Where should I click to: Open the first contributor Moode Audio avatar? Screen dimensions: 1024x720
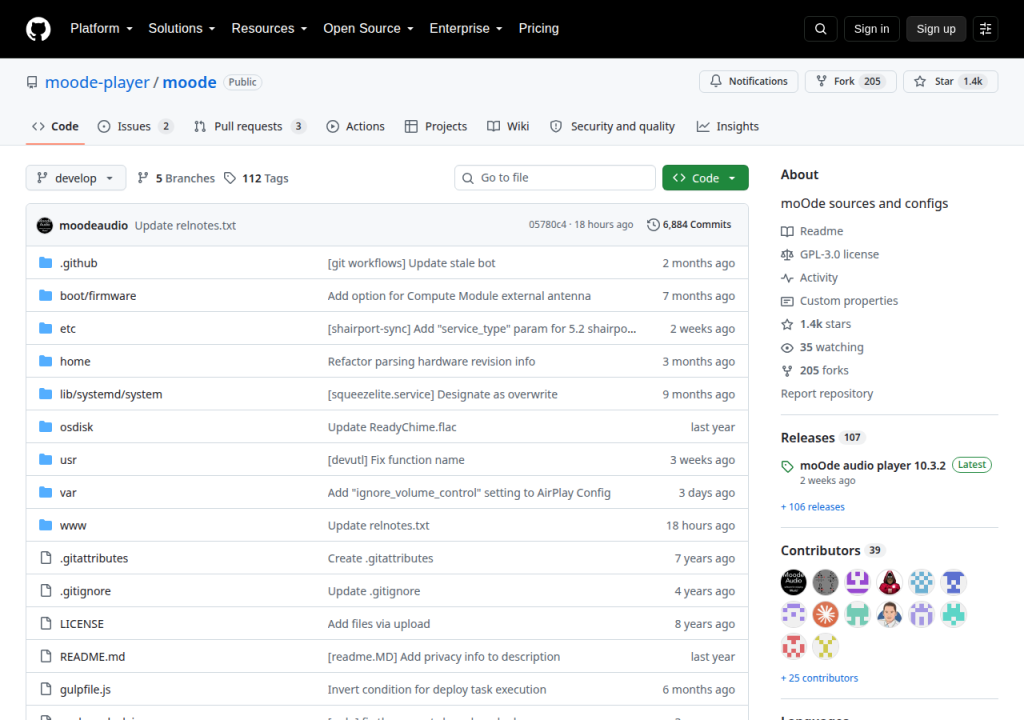[x=793, y=582]
